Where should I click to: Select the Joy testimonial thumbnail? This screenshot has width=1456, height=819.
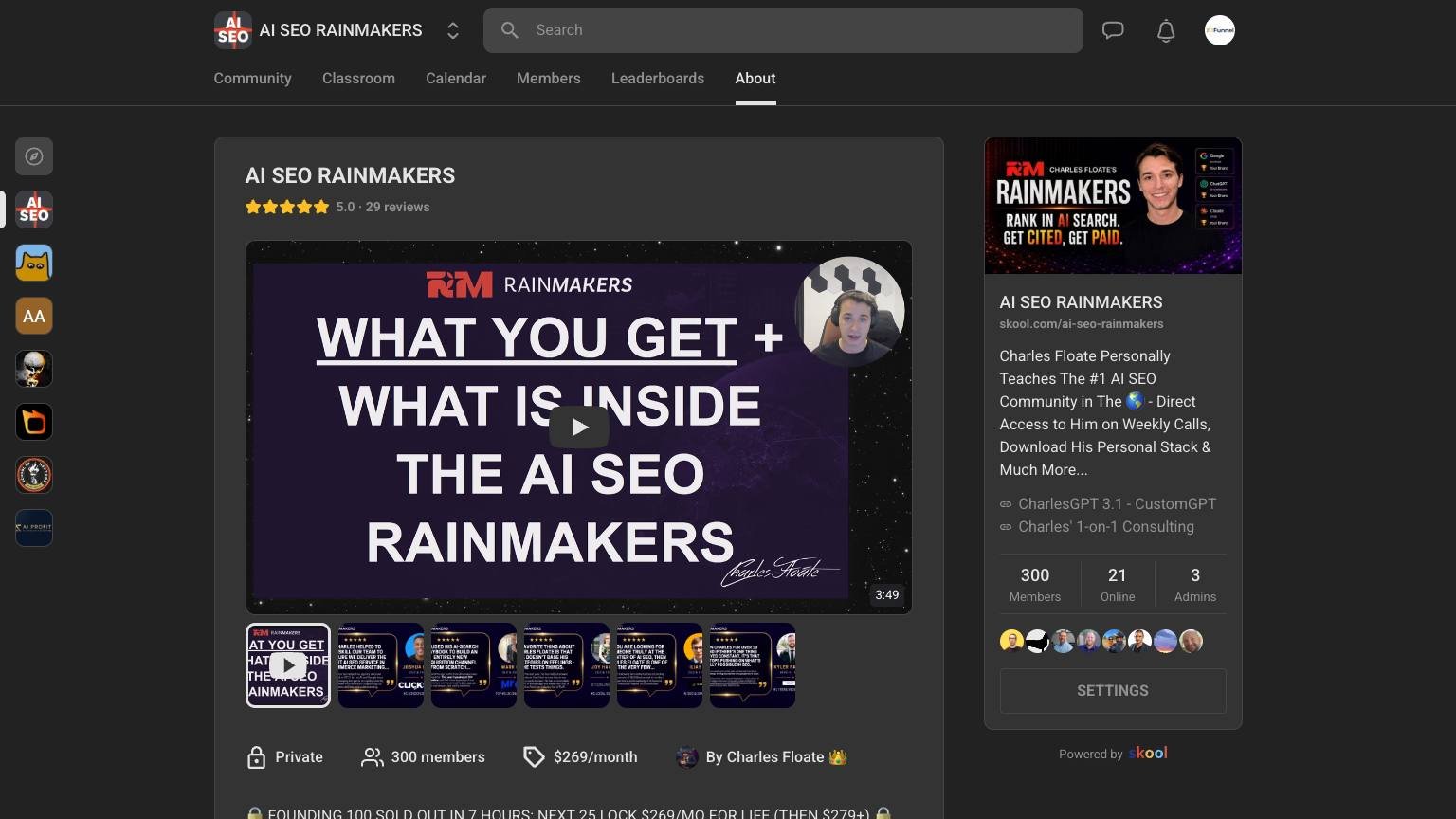click(x=567, y=665)
